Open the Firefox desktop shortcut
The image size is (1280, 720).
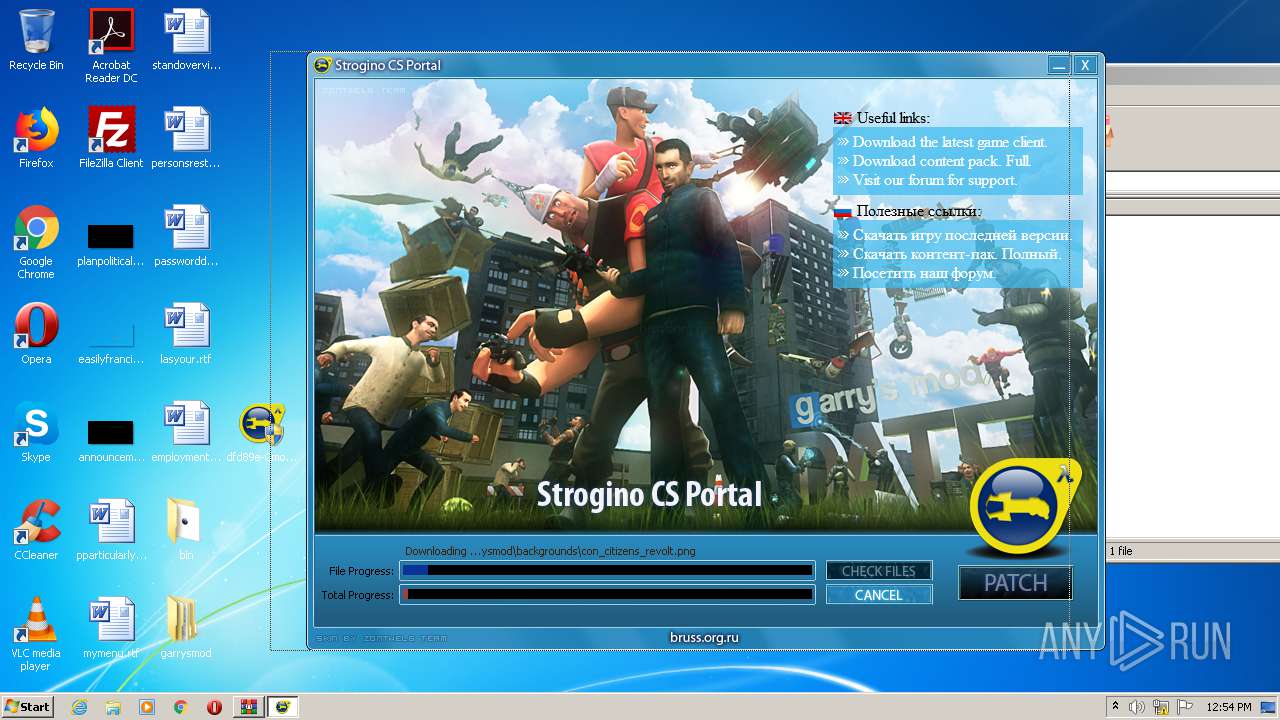click(36, 138)
